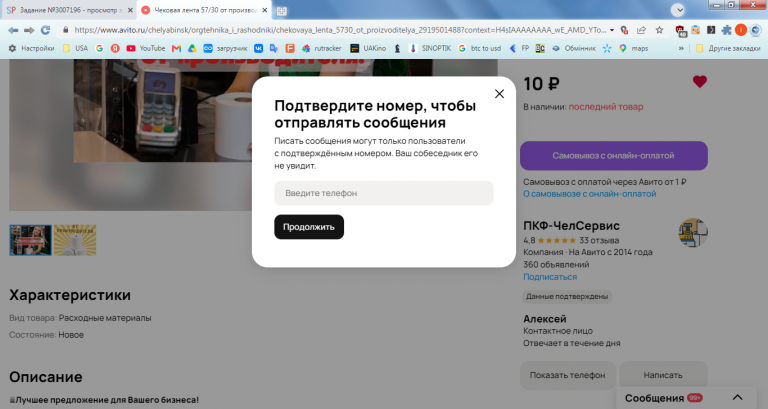The image size is (768, 409).
Task: Switch to the 'Чековая лента 57/30' tab
Action: coord(205,10)
